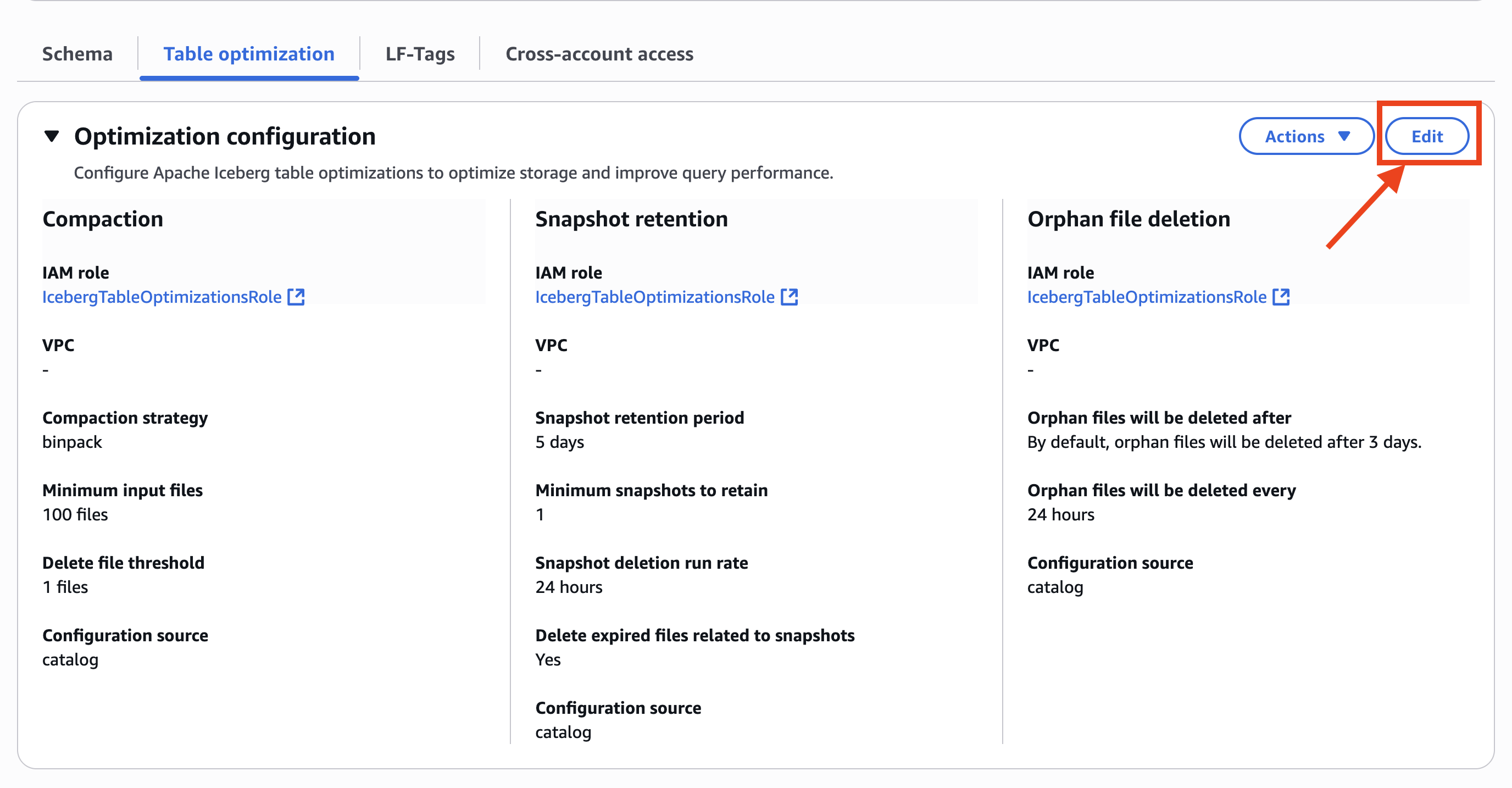Screen dimensions: 1512x788
Task: Click external link icon beside Compaction IAM role
Action: (x=296, y=297)
